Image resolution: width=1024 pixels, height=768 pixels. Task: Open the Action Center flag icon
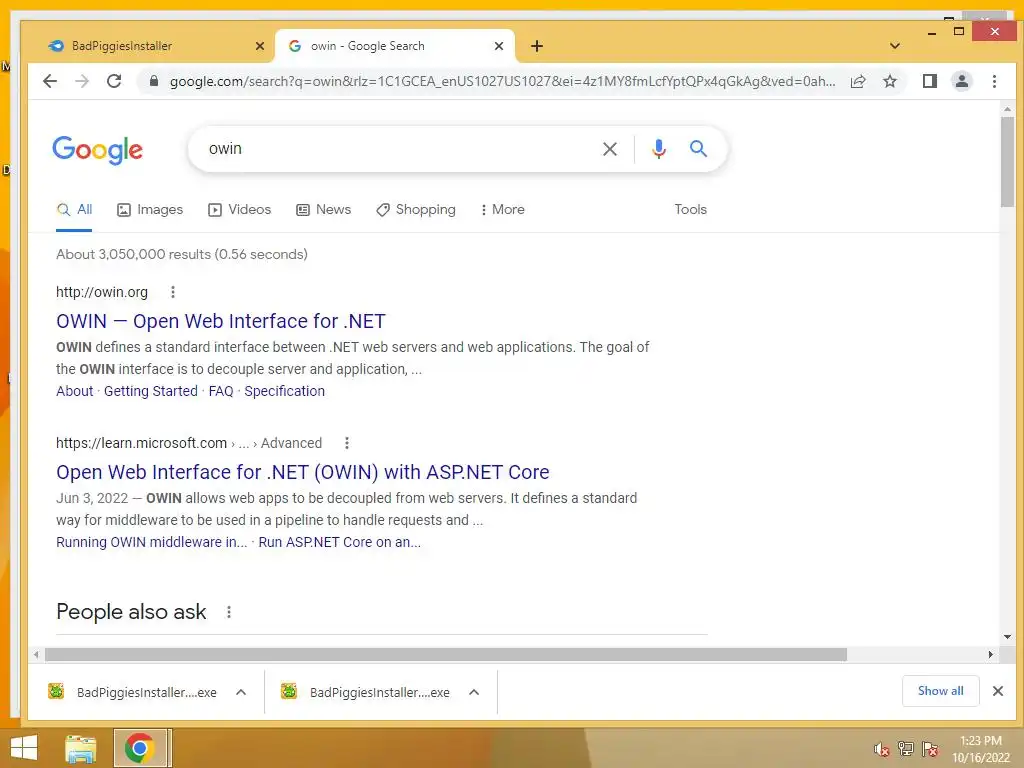930,749
